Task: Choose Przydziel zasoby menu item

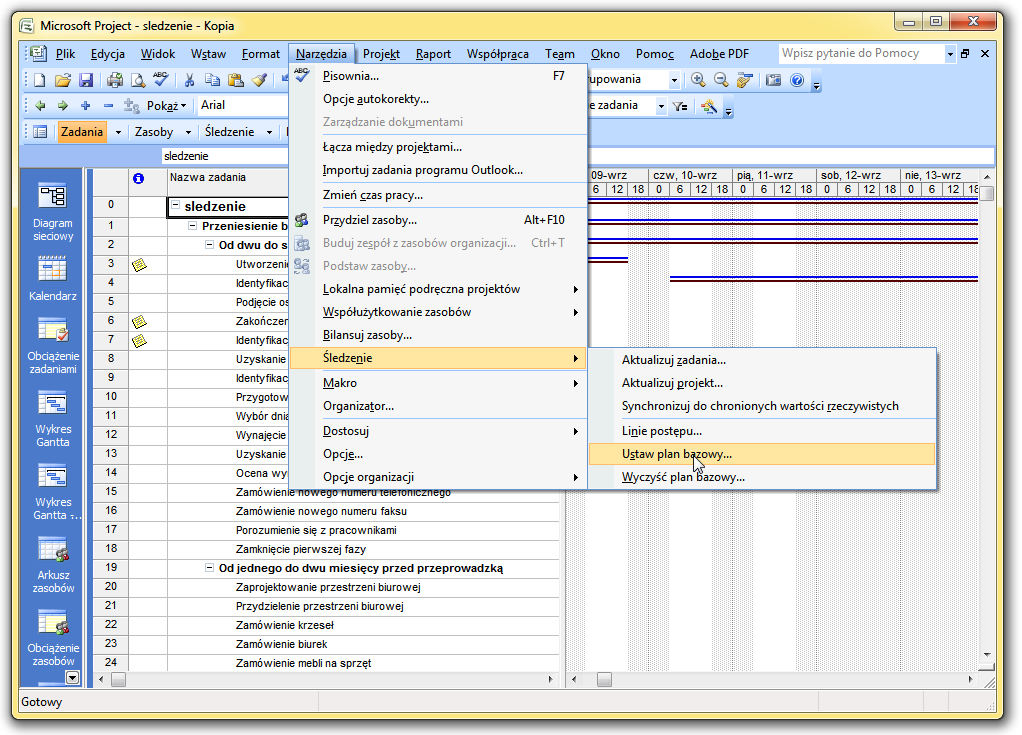Action: [439, 220]
